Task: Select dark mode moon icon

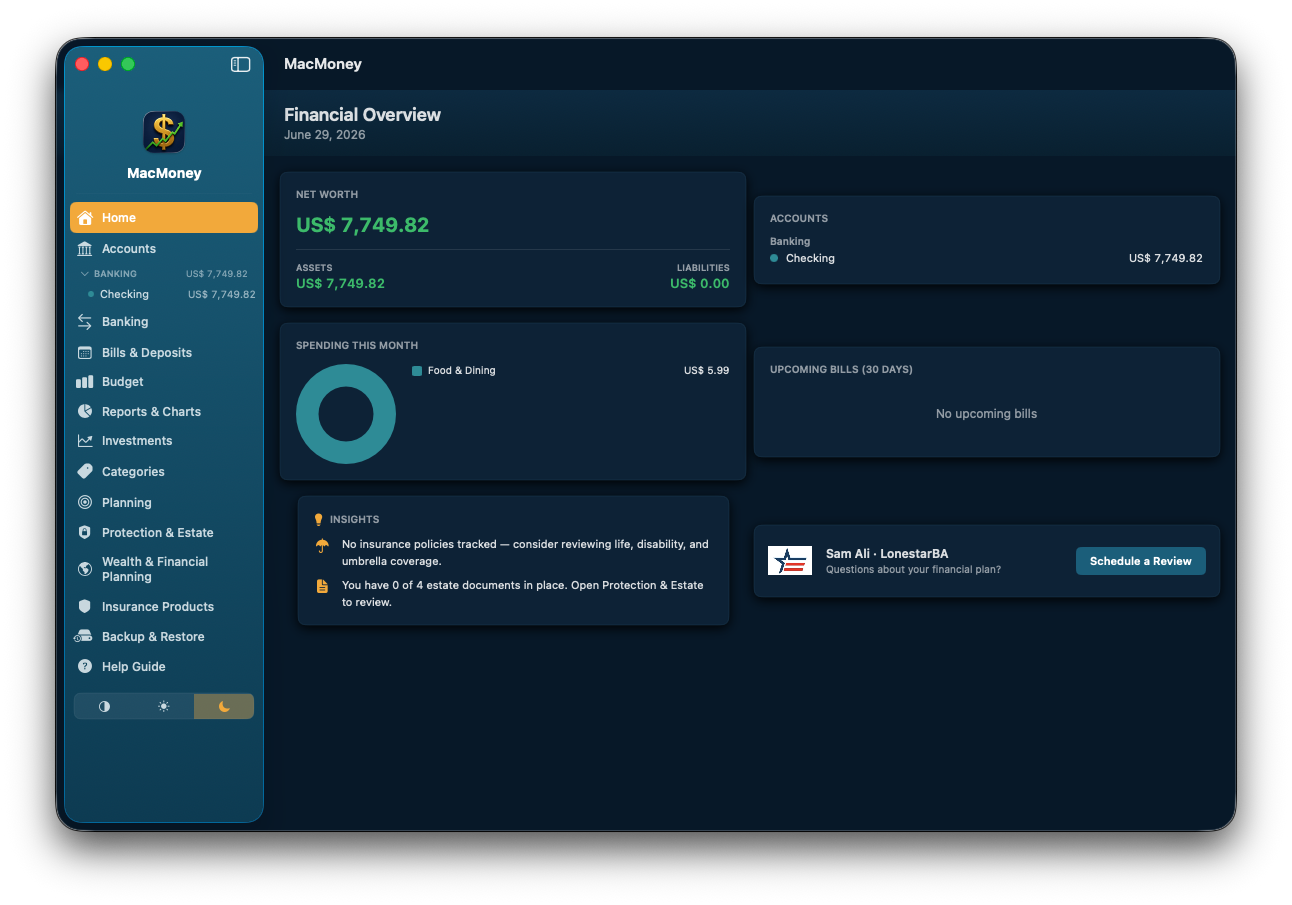Action: (x=224, y=707)
